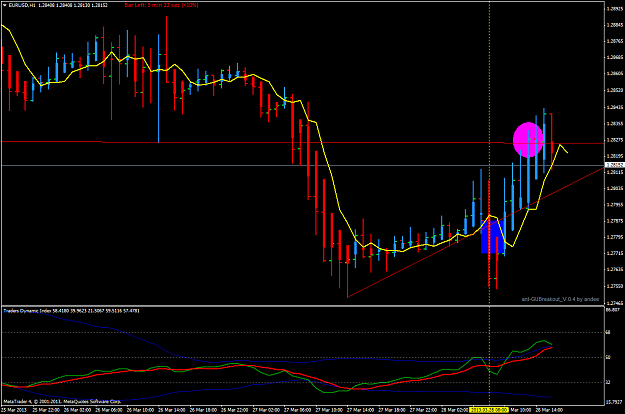Image resolution: width=625 pixels, height=414 pixels.
Task: Select the magenta circle marker on chart
Action: point(528,139)
